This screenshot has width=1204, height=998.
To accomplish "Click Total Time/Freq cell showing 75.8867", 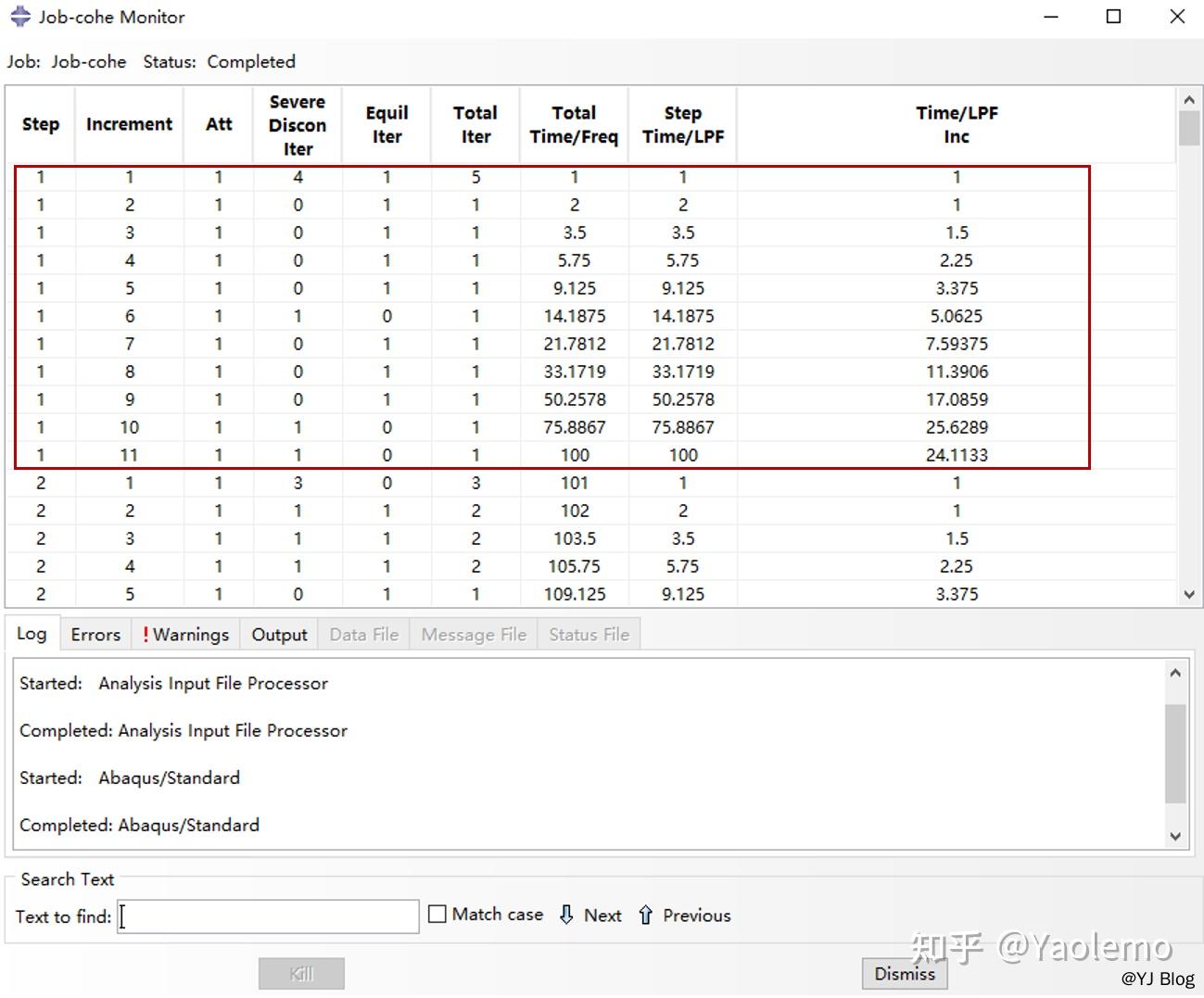I will coord(575,427).
